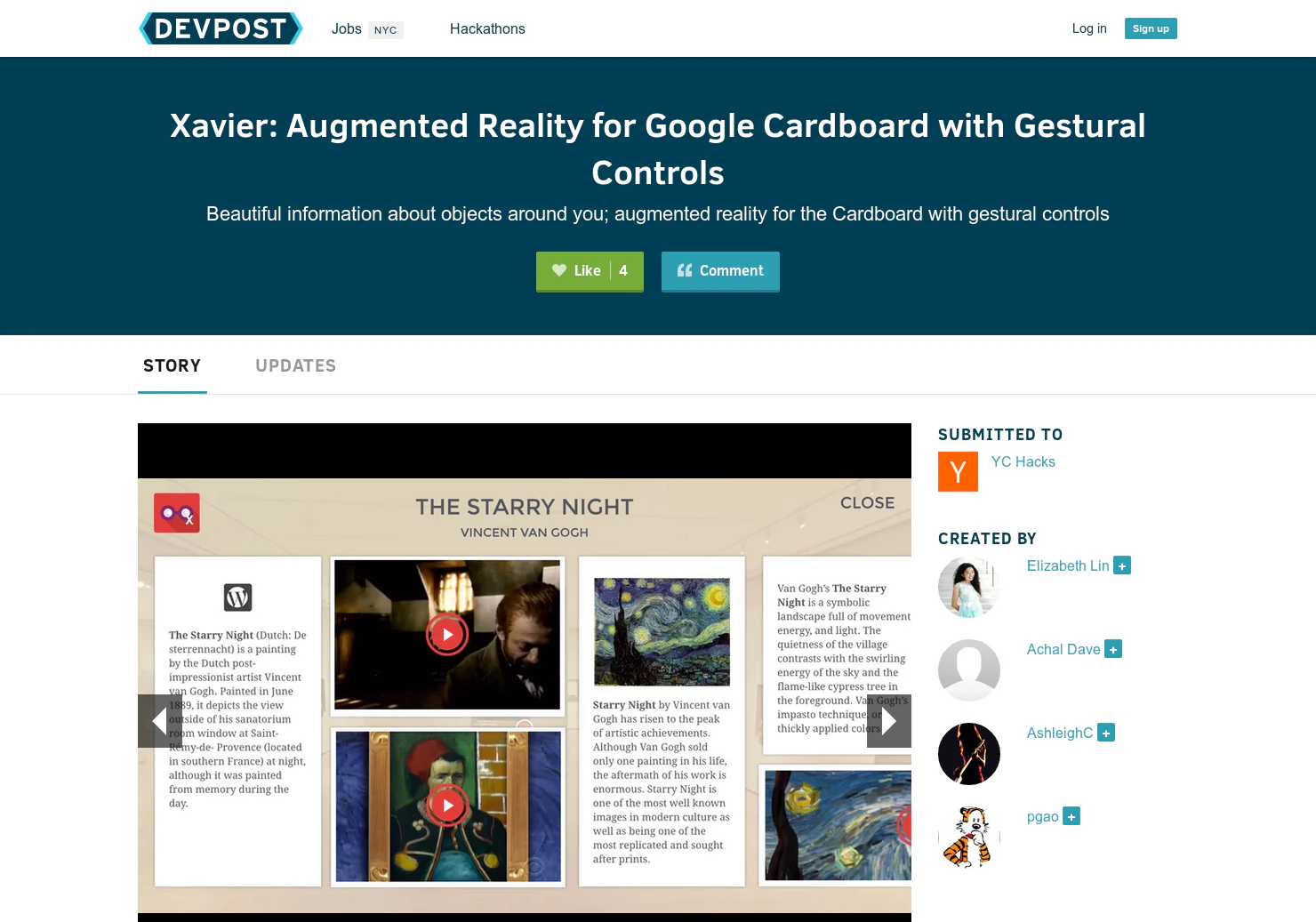Open Achal Dave's profile link
1316x922 pixels.
click(1063, 649)
